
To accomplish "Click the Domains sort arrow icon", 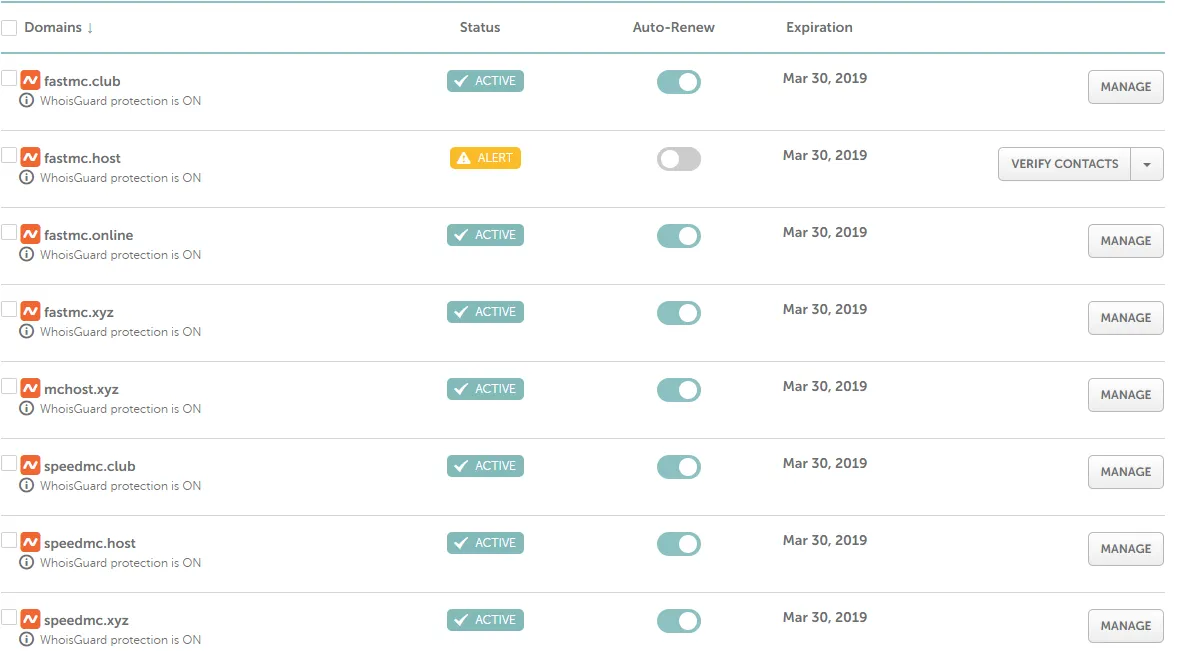I will [90, 28].
